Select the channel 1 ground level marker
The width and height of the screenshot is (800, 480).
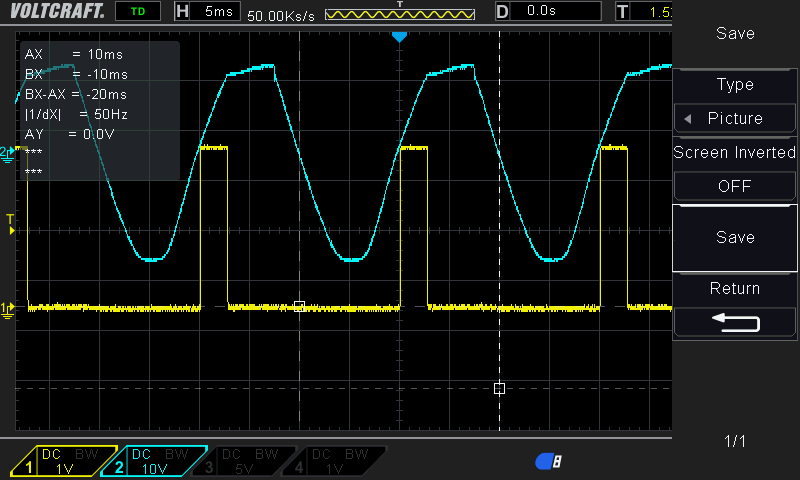pyautogui.click(x=8, y=309)
